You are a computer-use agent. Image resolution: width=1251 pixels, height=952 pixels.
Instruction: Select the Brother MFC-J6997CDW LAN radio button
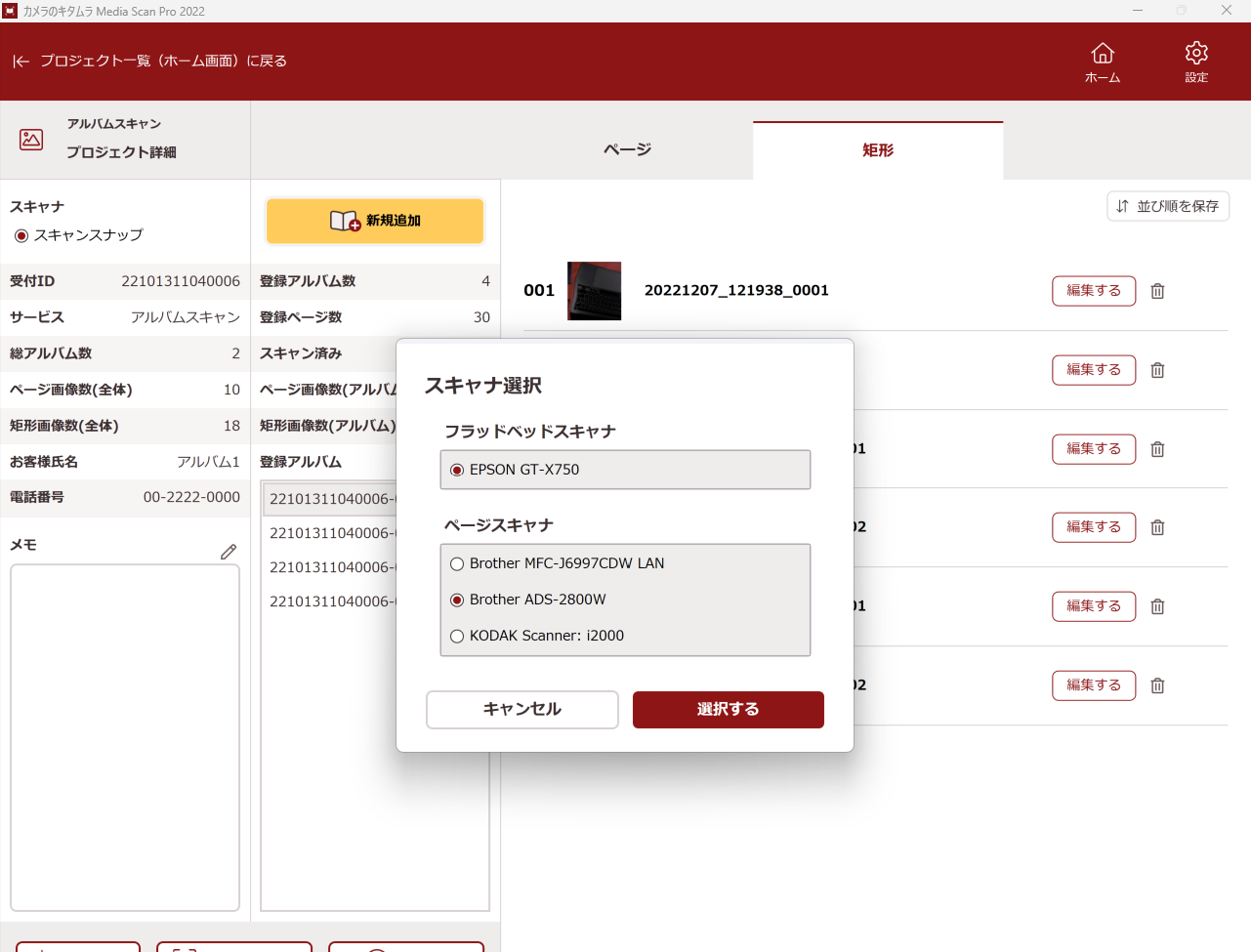(x=456, y=563)
